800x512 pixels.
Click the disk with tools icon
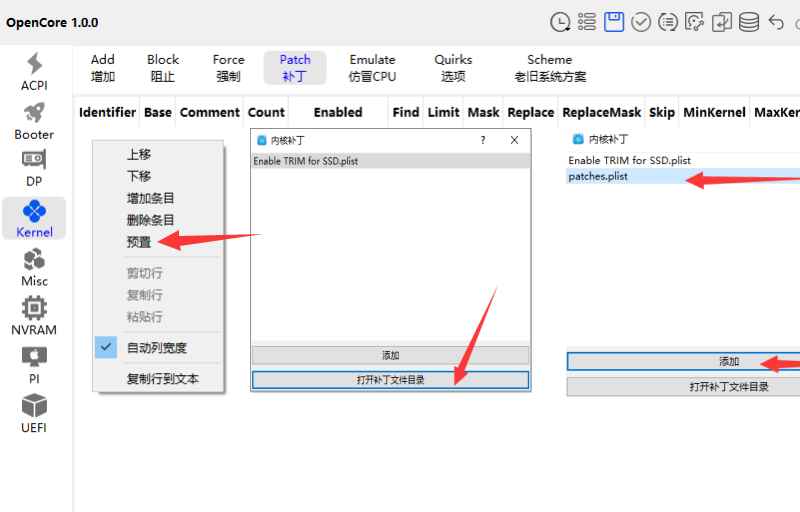694,22
